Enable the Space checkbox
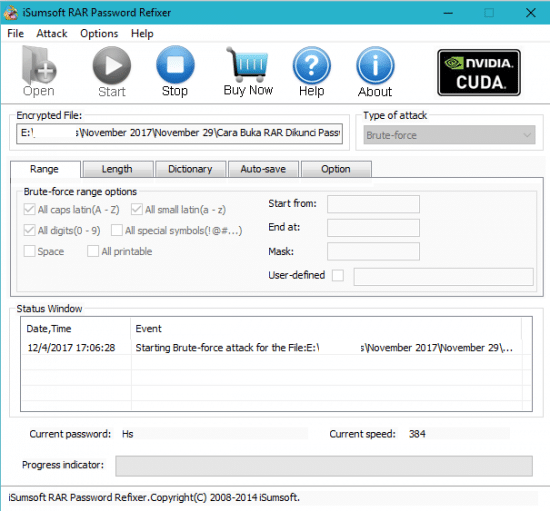Image resolution: width=550 pixels, height=511 pixels. tap(29, 251)
